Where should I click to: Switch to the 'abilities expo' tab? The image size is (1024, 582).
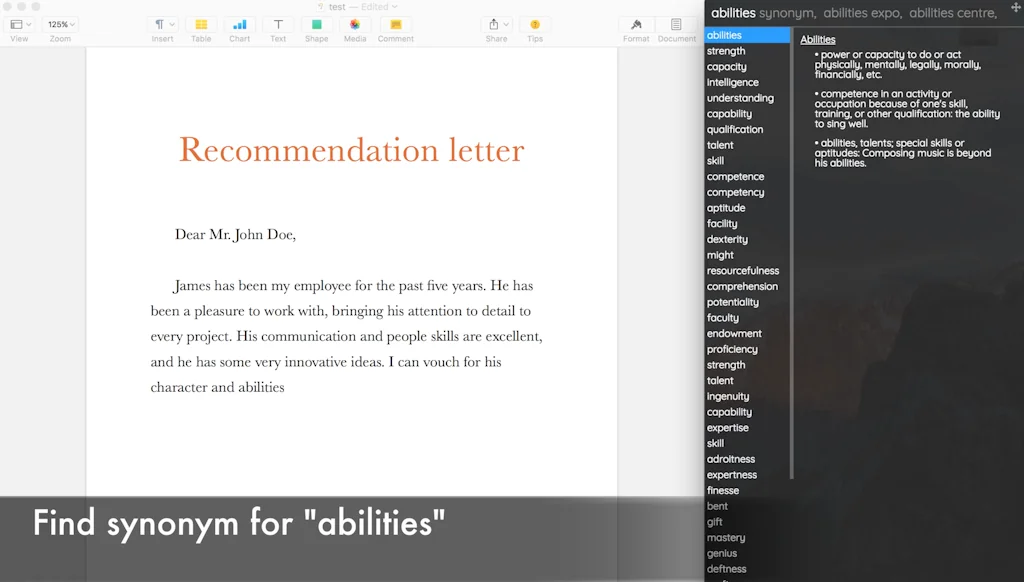tap(864, 13)
